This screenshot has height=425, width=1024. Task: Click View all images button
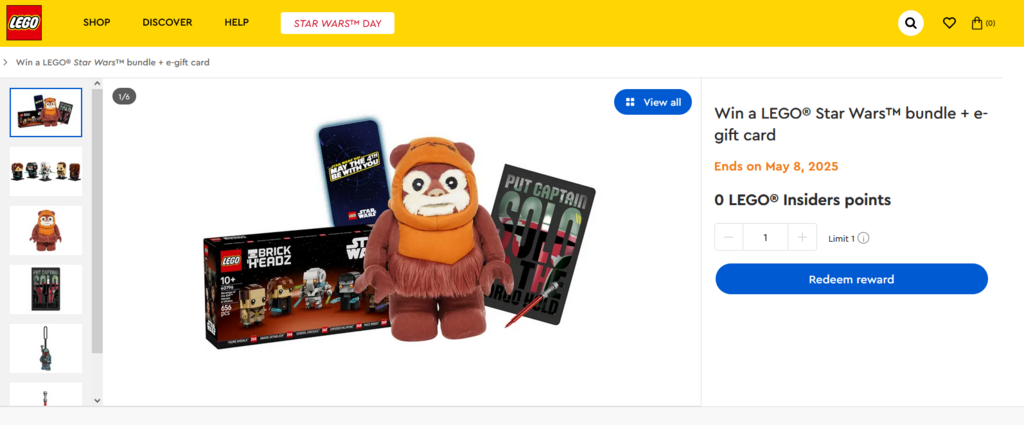point(653,102)
